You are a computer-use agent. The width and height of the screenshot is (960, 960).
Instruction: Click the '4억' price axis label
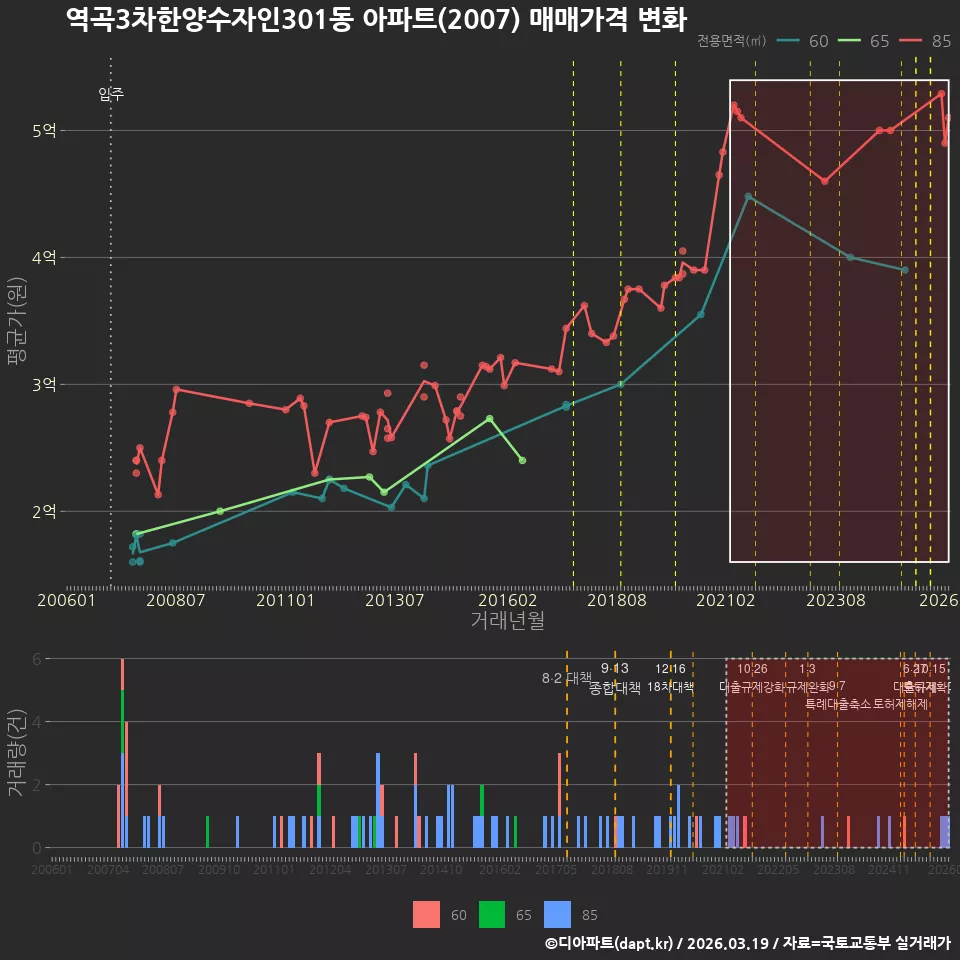44,257
